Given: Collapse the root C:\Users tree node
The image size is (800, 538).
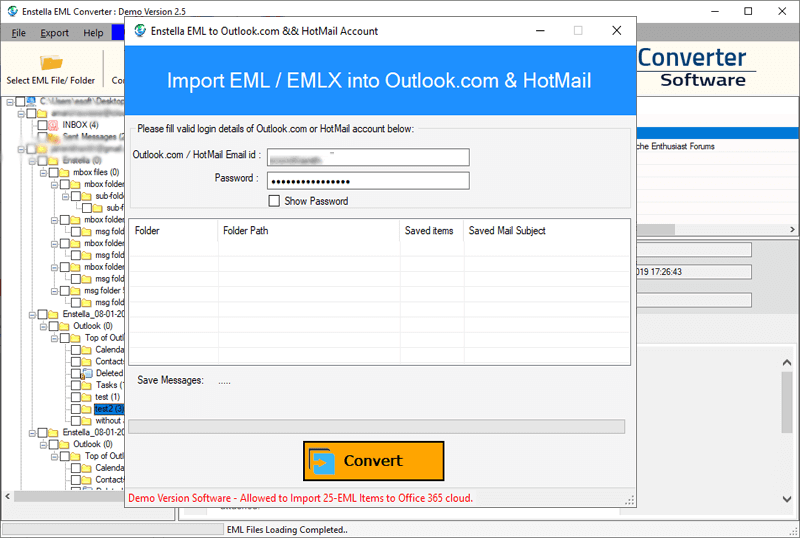Looking at the screenshot, I should point(10,102).
